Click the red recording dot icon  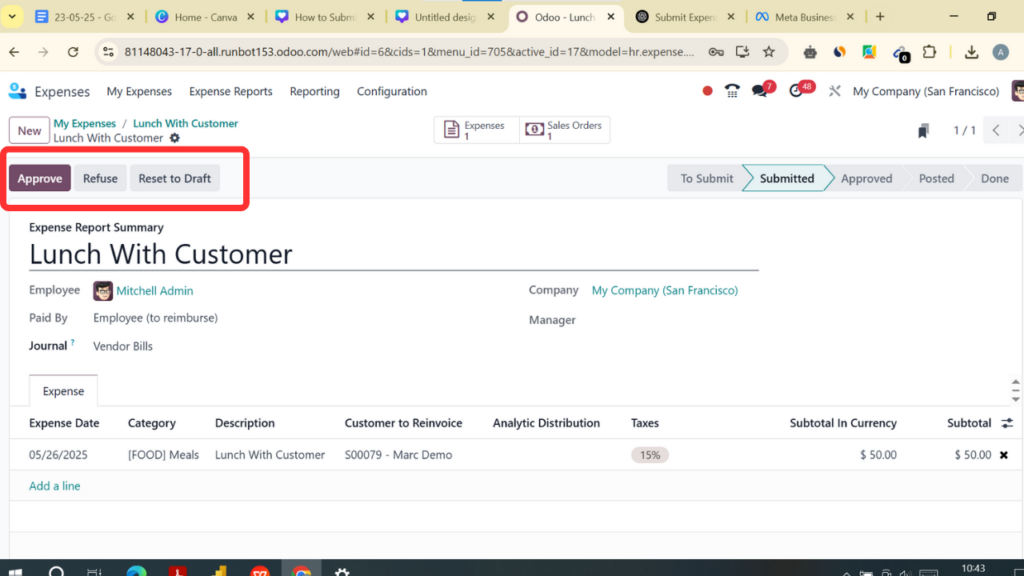pos(707,91)
